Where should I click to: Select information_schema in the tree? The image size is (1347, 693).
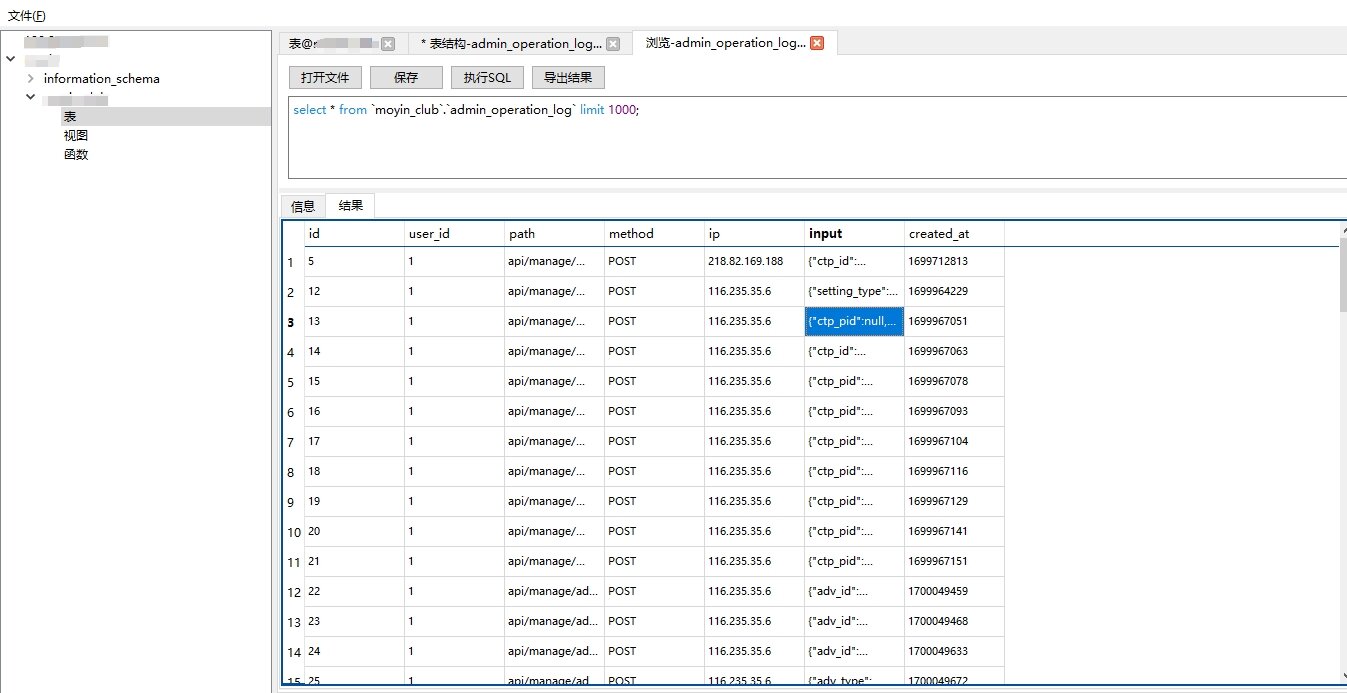click(x=101, y=79)
